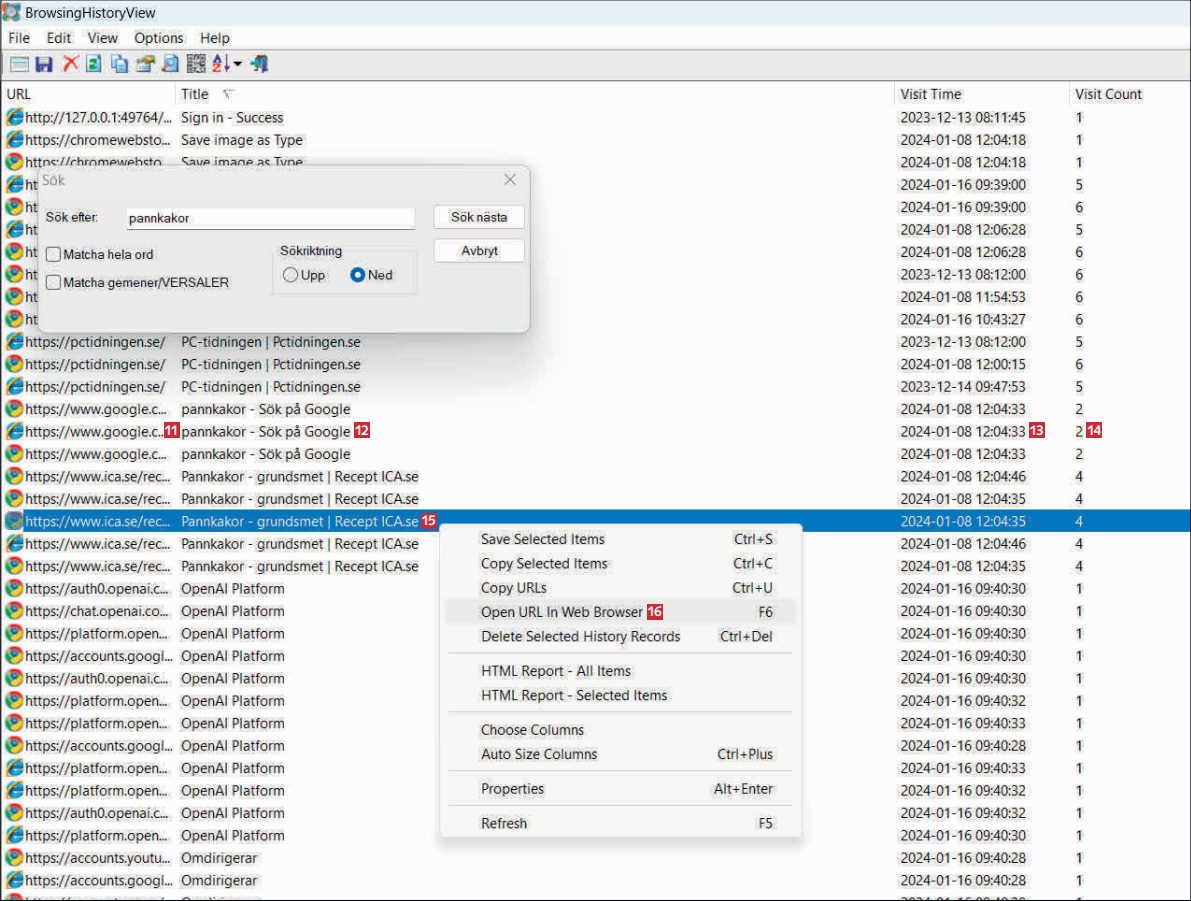Choose Open URL In Web Browser
Image resolution: width=1191 pixels, height=901 pixels.
pos(561,612)
